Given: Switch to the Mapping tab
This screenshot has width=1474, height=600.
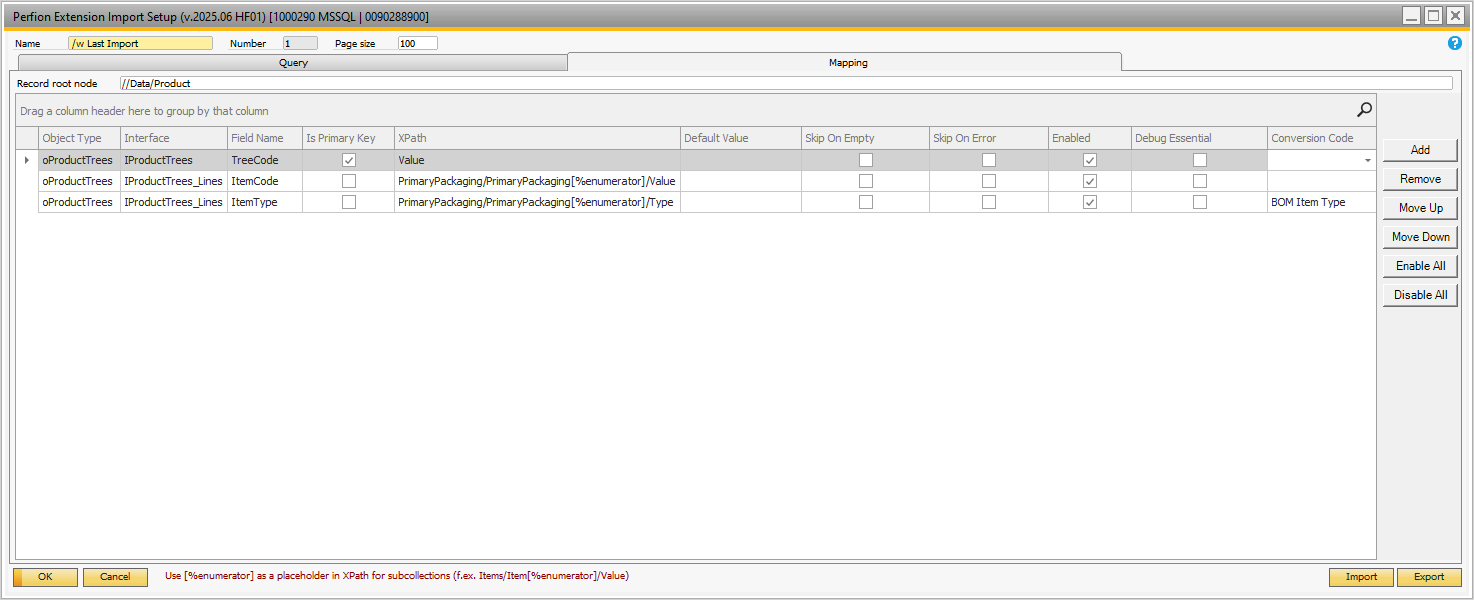Looking at the screenshot, I should (845, 62).
